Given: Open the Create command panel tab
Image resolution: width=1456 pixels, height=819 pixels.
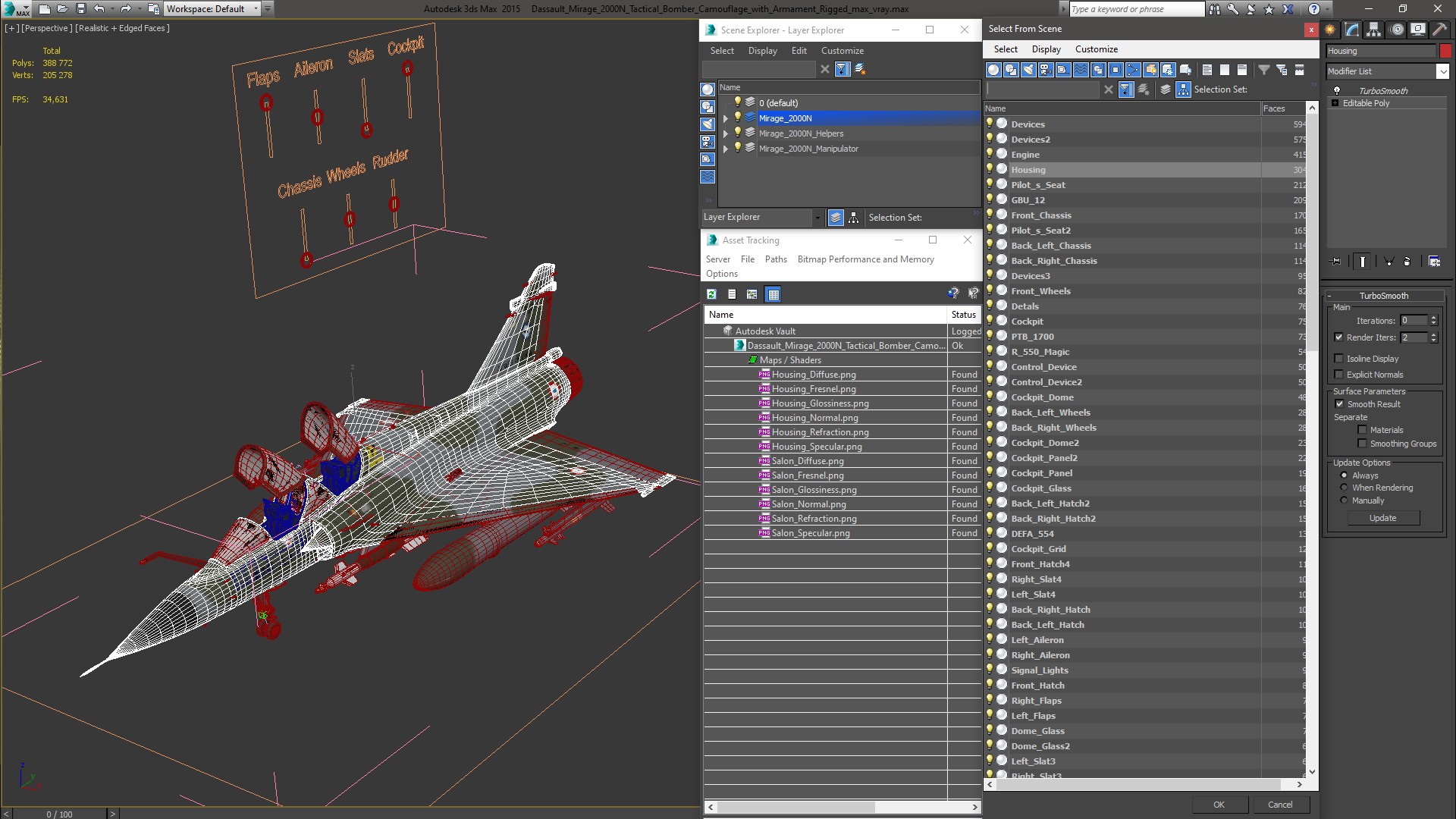Looking at the screenshot, I should pos(1330,30).
